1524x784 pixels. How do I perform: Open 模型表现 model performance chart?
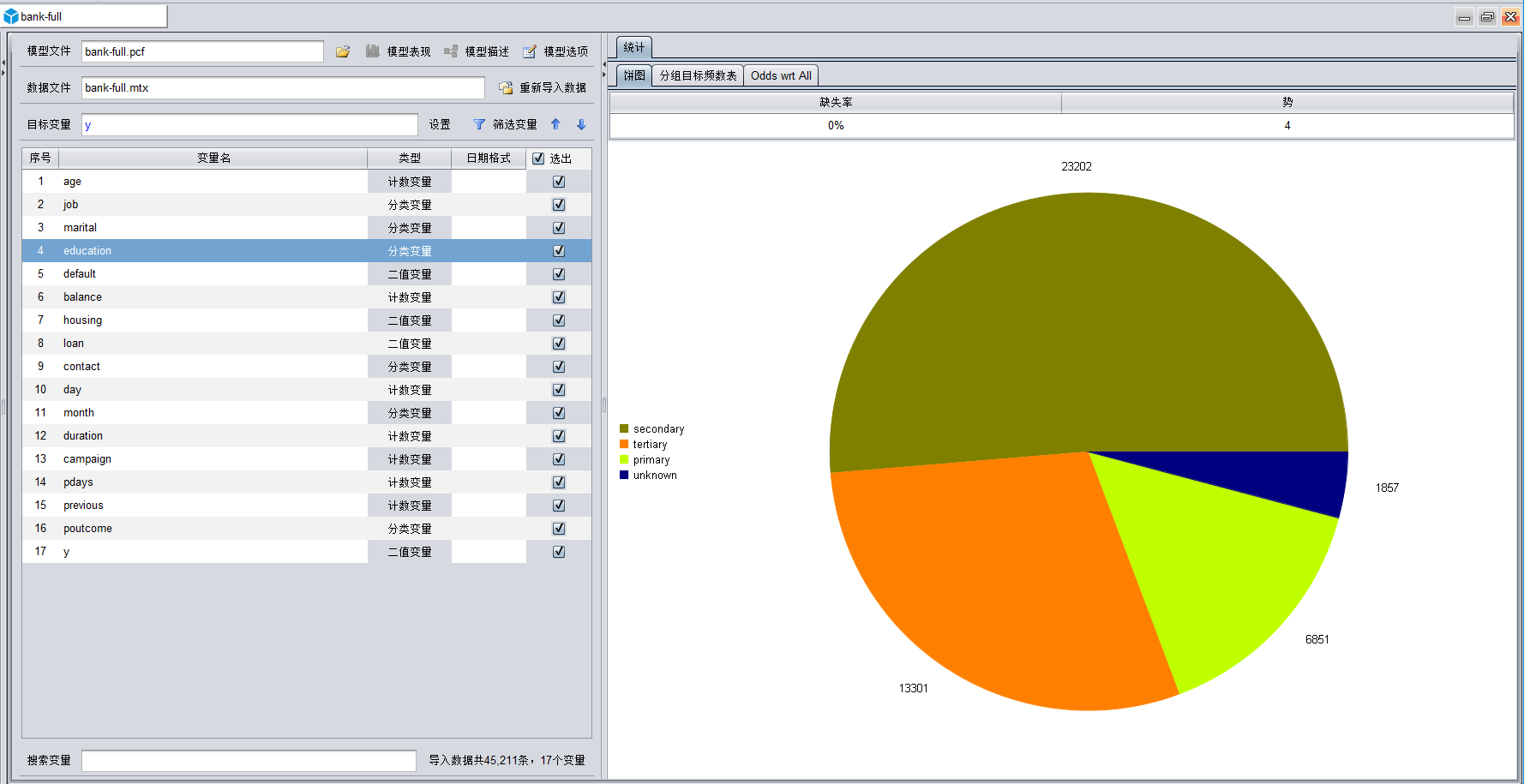(399, 51)
